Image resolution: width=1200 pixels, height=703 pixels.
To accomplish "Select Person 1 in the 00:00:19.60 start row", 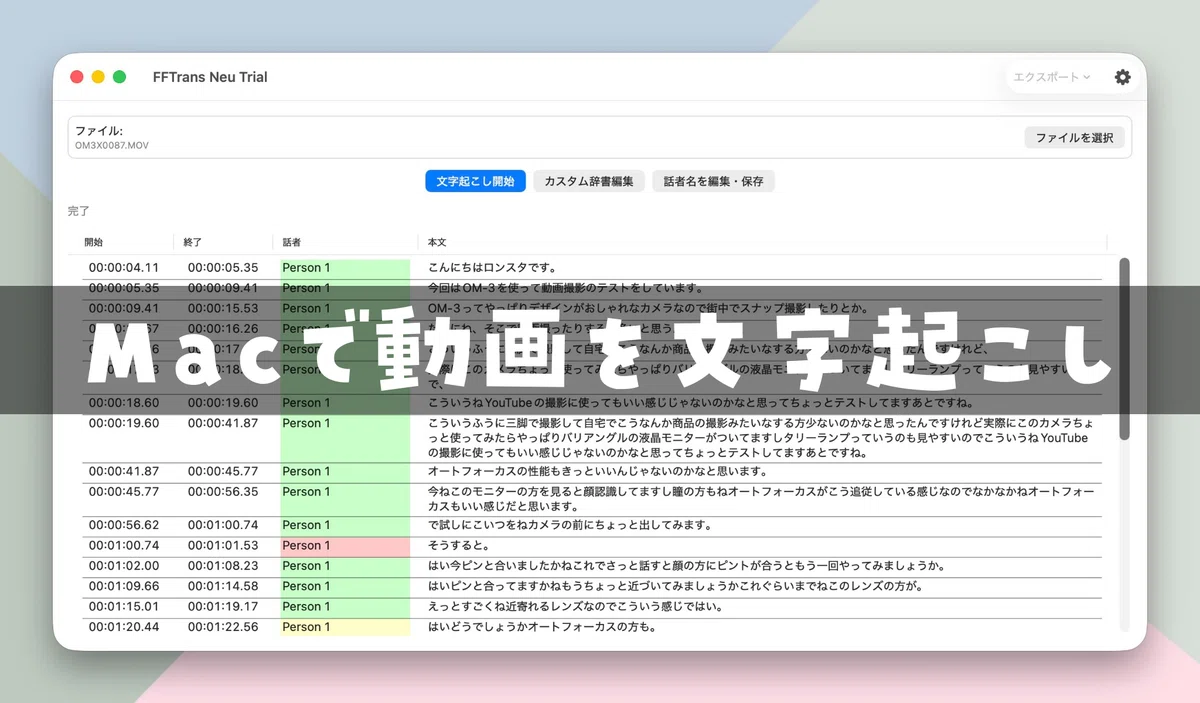I will [345, 438].
